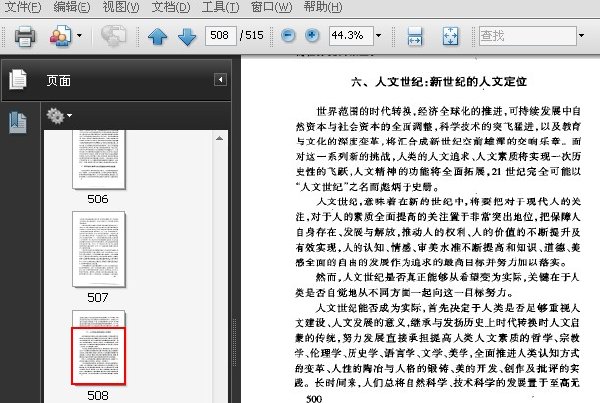Viewport: 600px width, 403px height.
Task: Open the 帮助(H) menu
Action: tap(323, 7)
